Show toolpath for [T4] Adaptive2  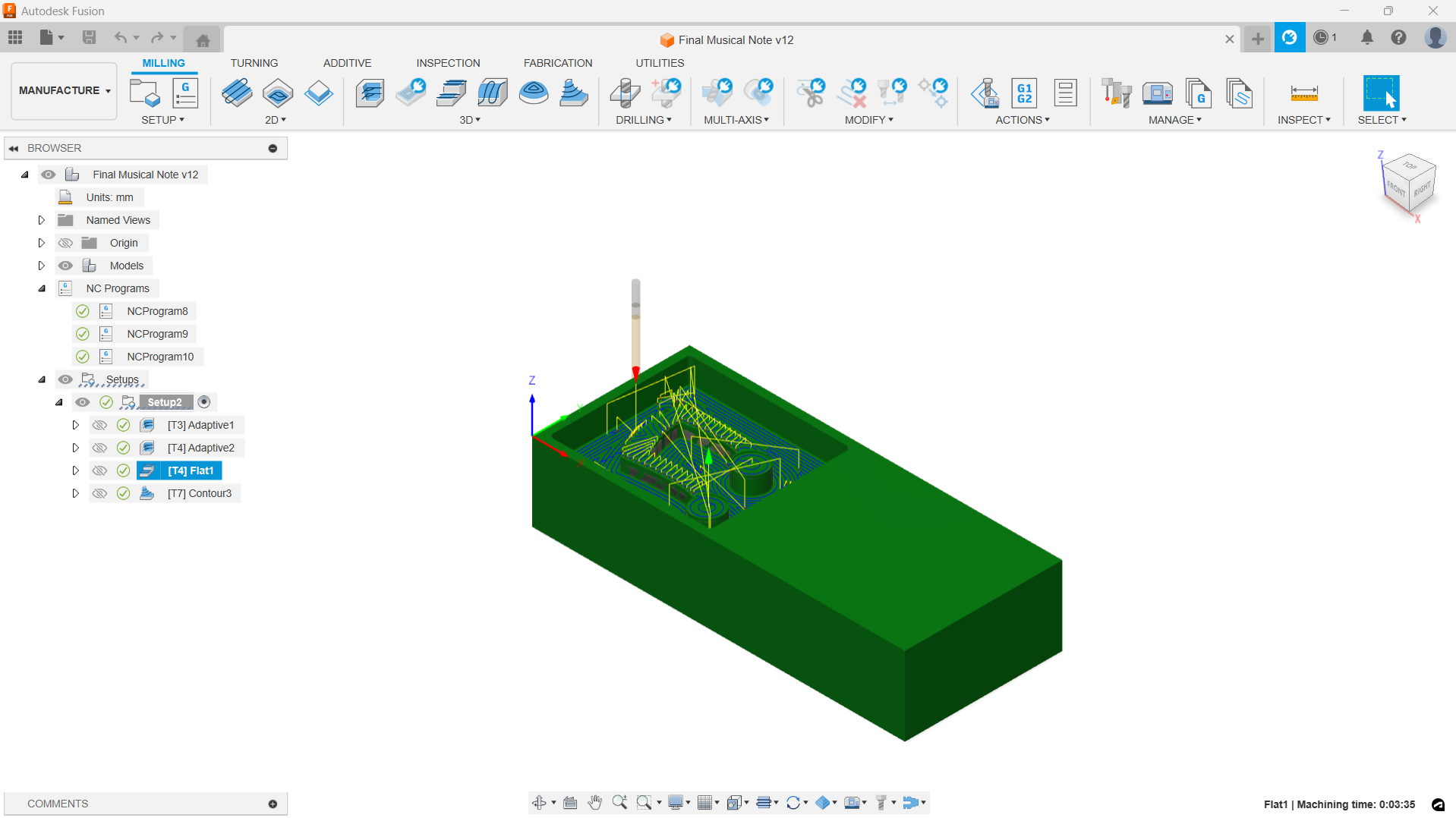tap(99, 448)
